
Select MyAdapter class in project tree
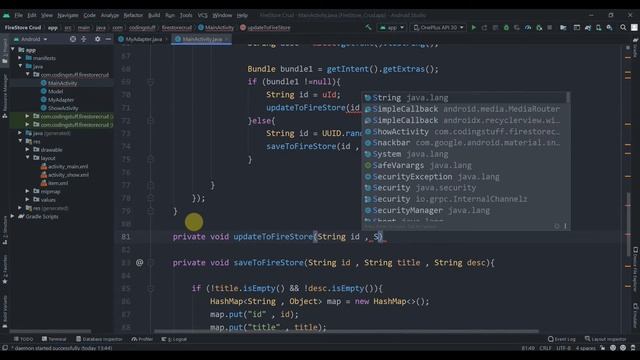tap(58, 100)
